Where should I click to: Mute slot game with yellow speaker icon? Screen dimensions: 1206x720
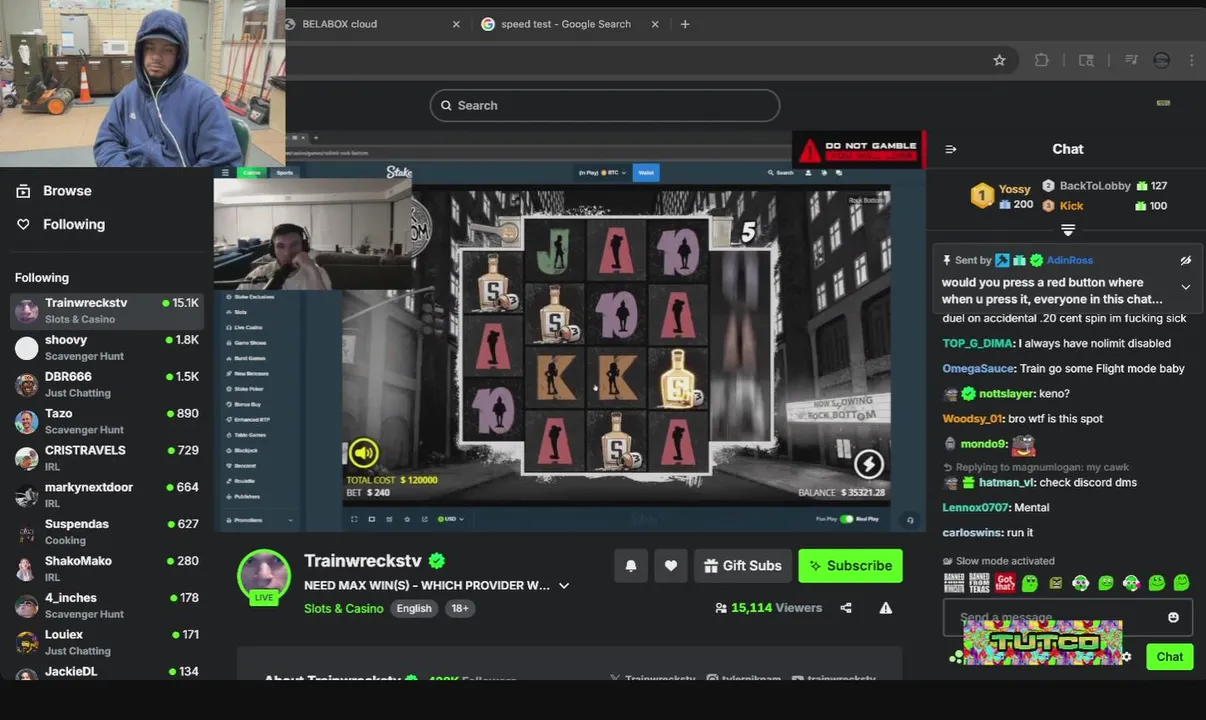click(364, 453)
